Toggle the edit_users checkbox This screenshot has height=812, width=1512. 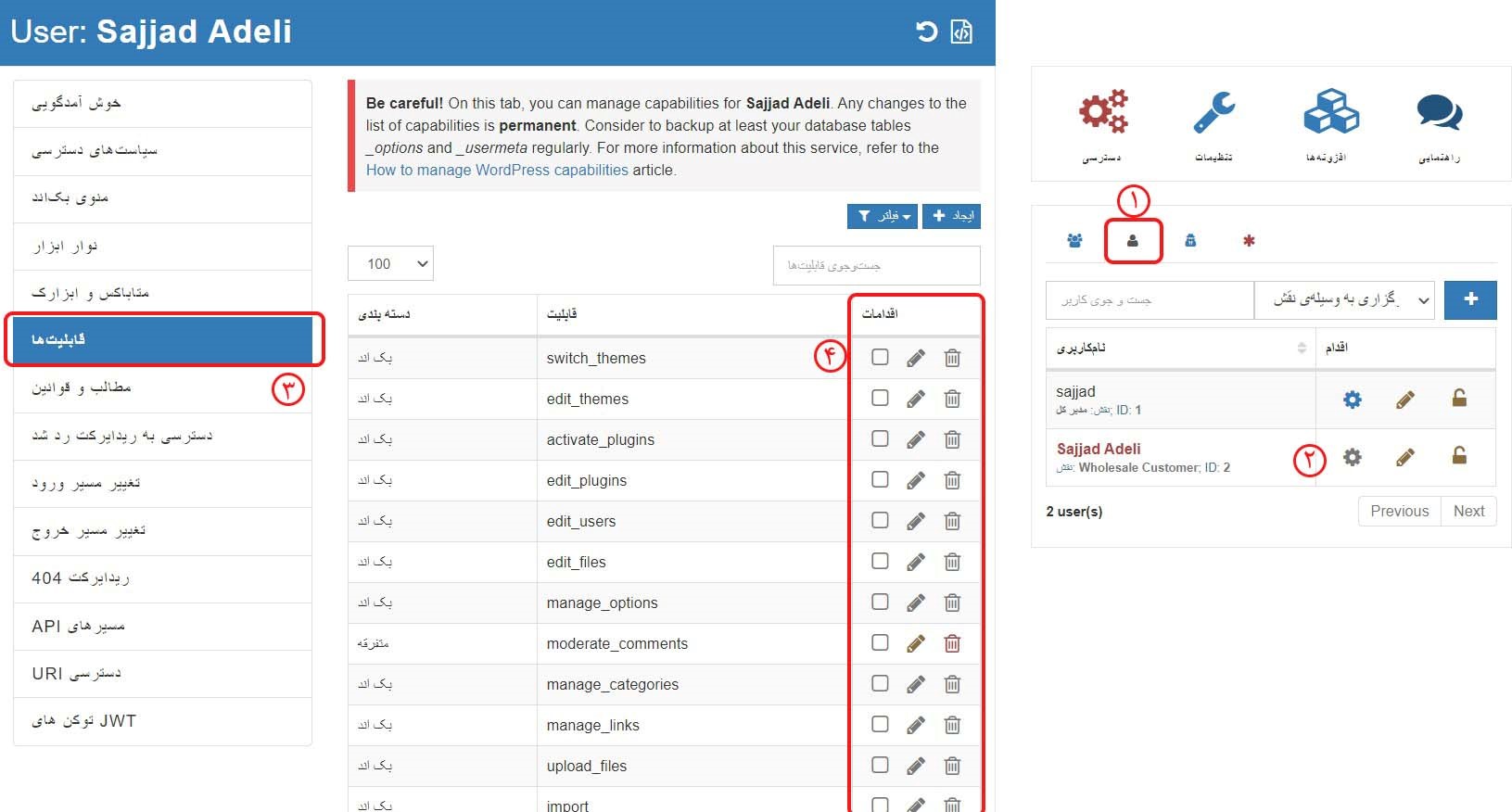tap(880, 520)
